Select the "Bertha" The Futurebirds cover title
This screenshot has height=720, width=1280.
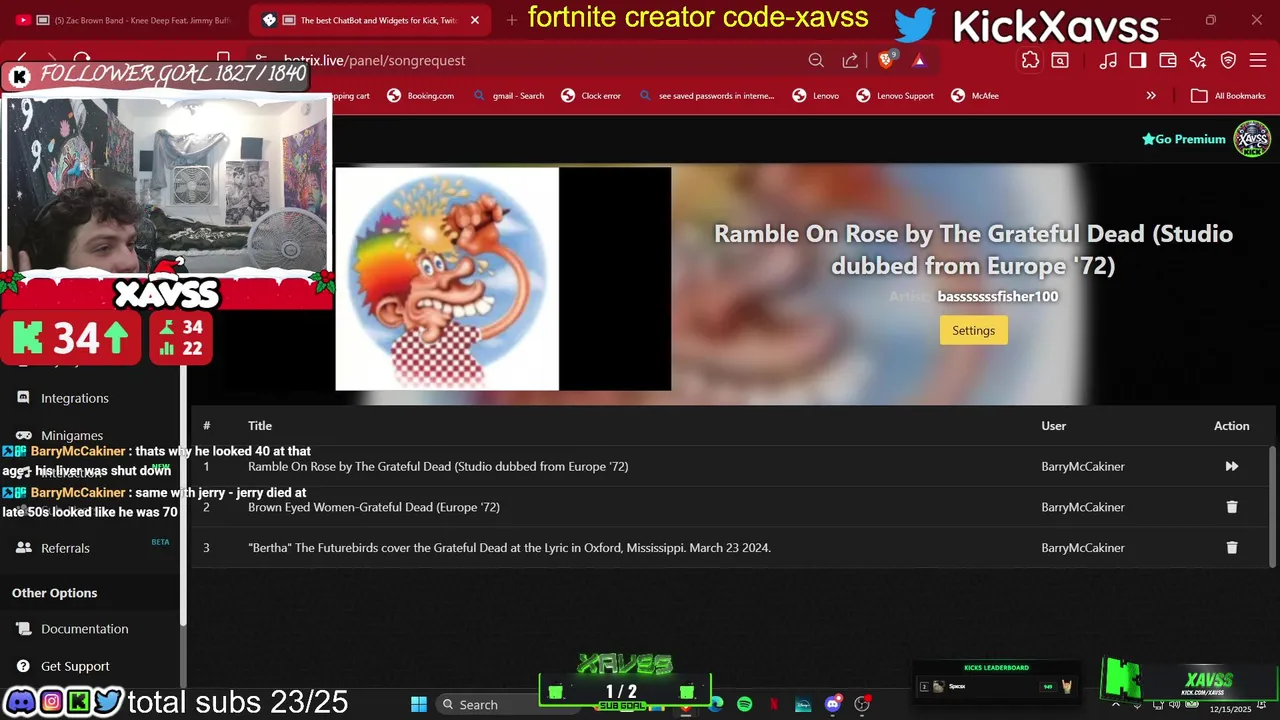click(509, 548)
